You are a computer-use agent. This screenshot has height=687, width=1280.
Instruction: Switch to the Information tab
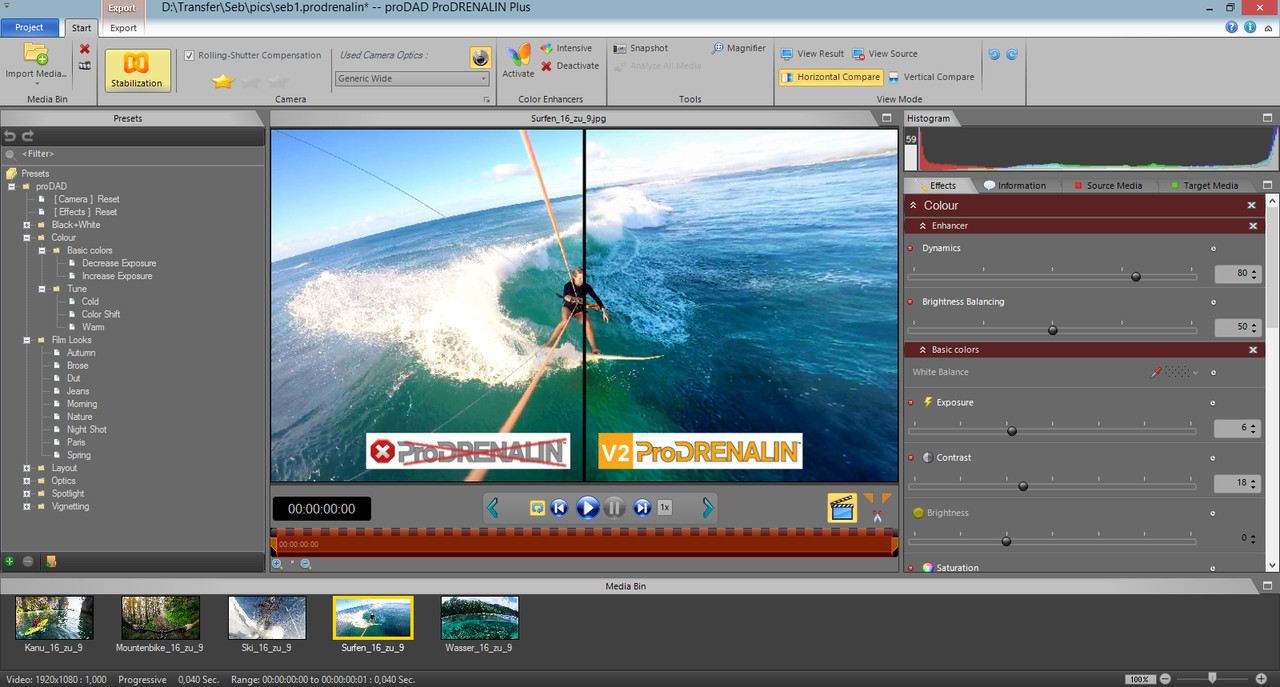(x=1014, y=186)
